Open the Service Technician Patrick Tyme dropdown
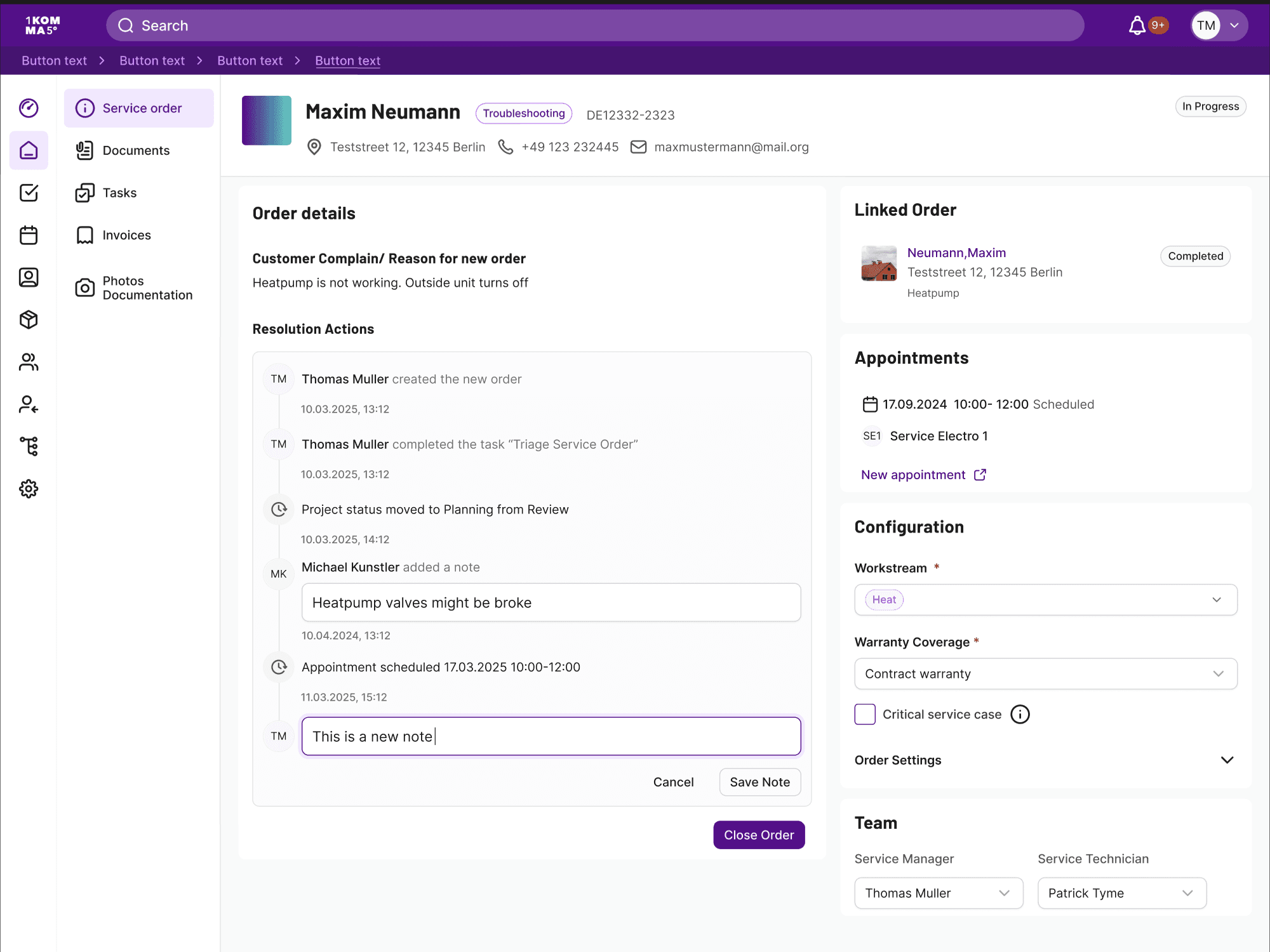This screenshot has height=952, width=1270. (x=1121, y=893)
